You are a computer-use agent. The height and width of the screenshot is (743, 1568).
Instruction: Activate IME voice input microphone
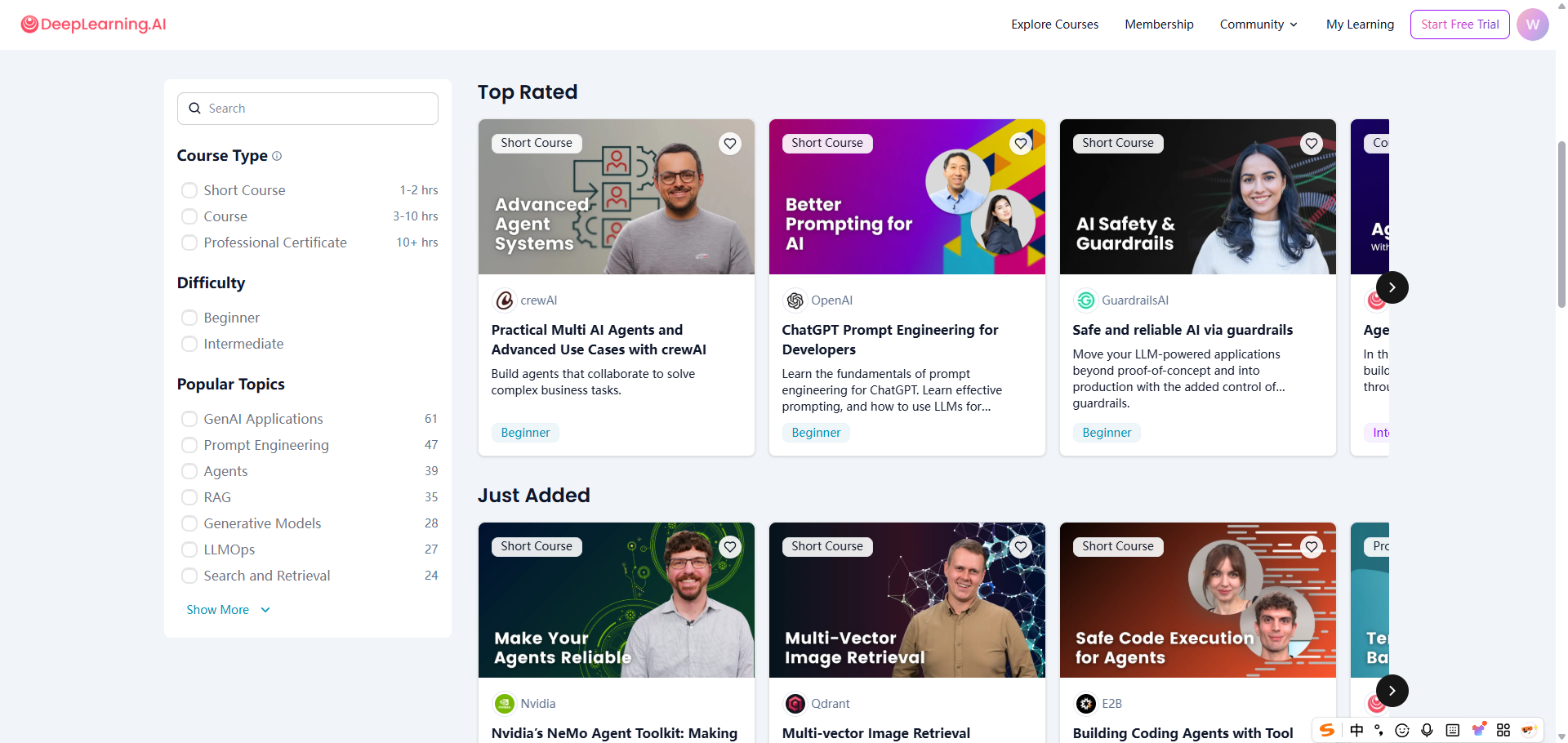[x=1427, y=730]
